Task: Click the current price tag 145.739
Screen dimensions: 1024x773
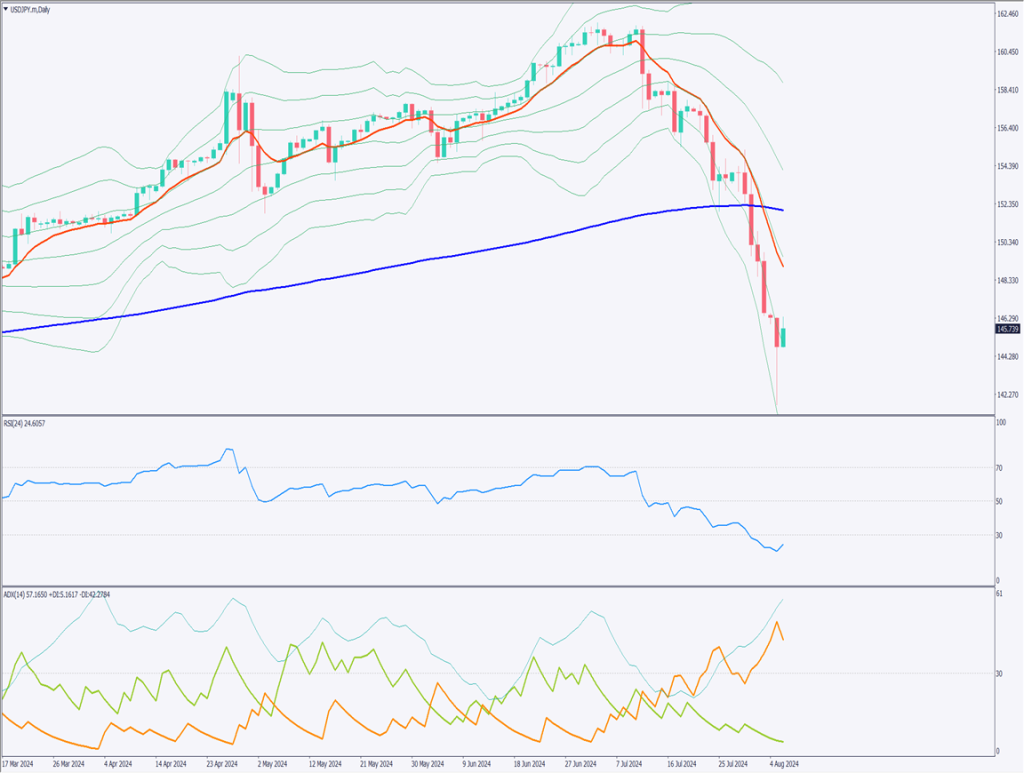Action: point(1008,329)
